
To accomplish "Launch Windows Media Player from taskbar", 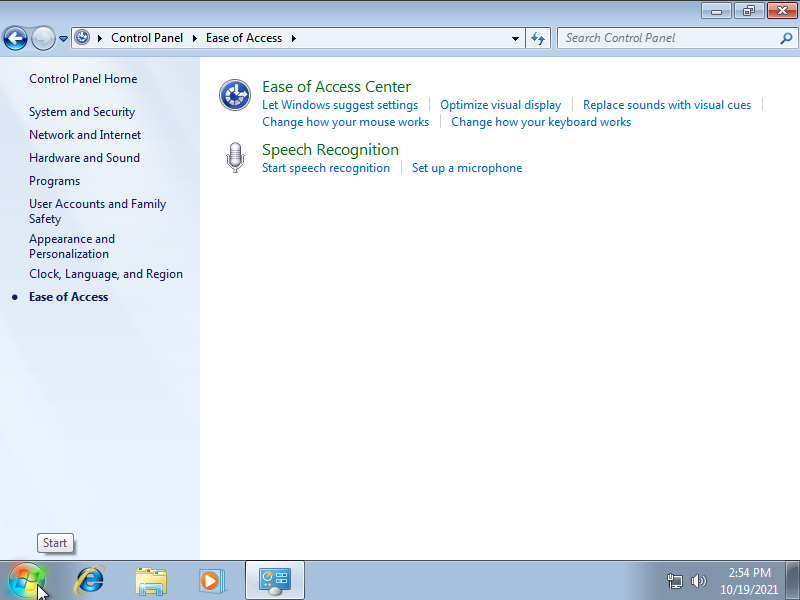I will click(212, 580).
